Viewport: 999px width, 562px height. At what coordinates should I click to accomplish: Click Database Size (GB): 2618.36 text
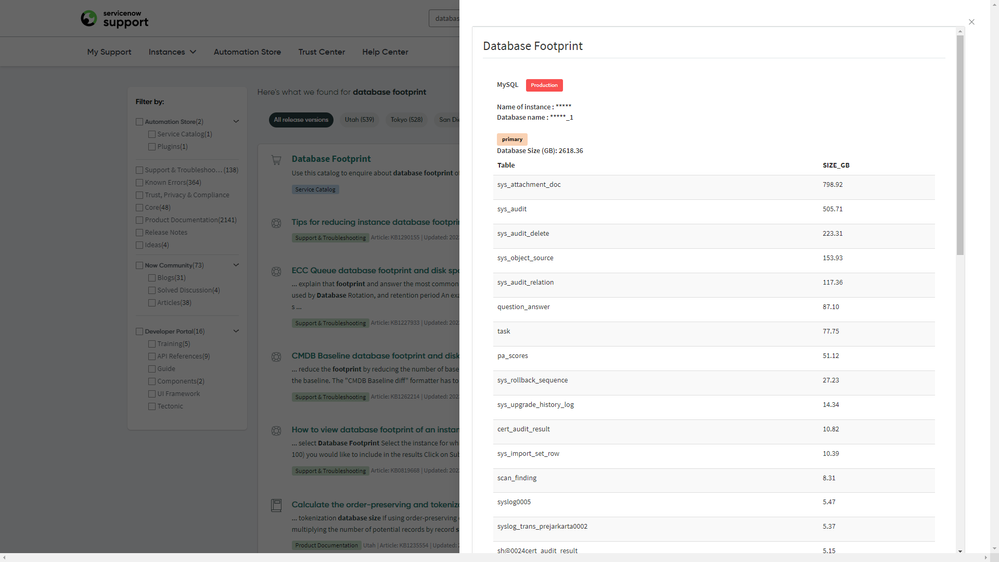(540, 151)
